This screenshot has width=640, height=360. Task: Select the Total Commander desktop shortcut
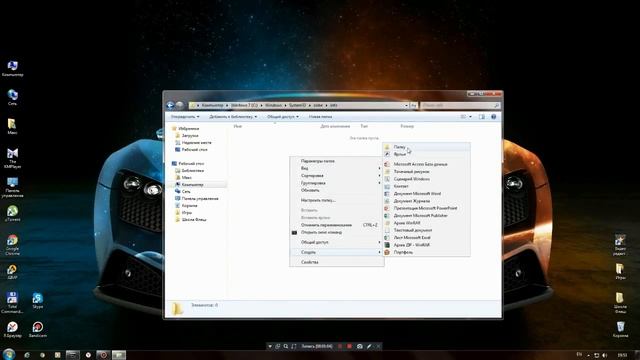pos(12,302)
